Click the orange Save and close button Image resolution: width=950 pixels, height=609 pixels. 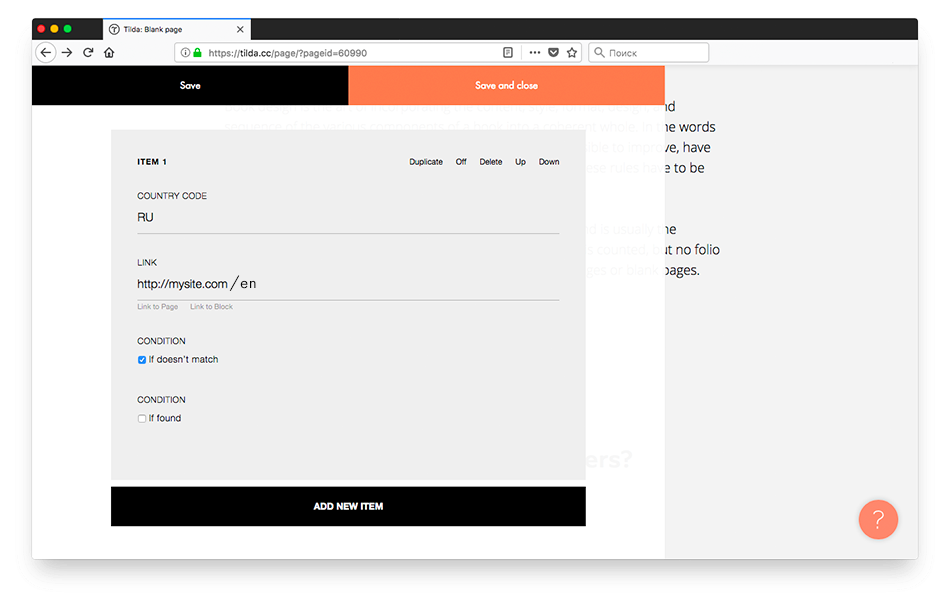pyautogui.click(x=507, y=85)
